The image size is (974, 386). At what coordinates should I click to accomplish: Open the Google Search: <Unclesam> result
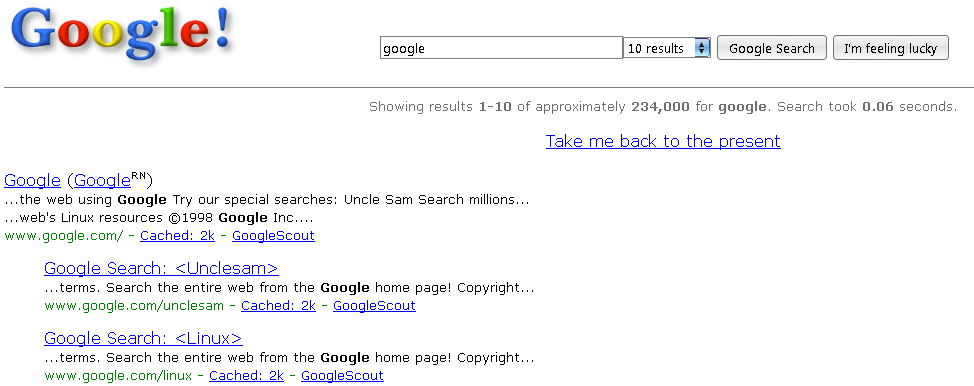(x=162, y=268)
